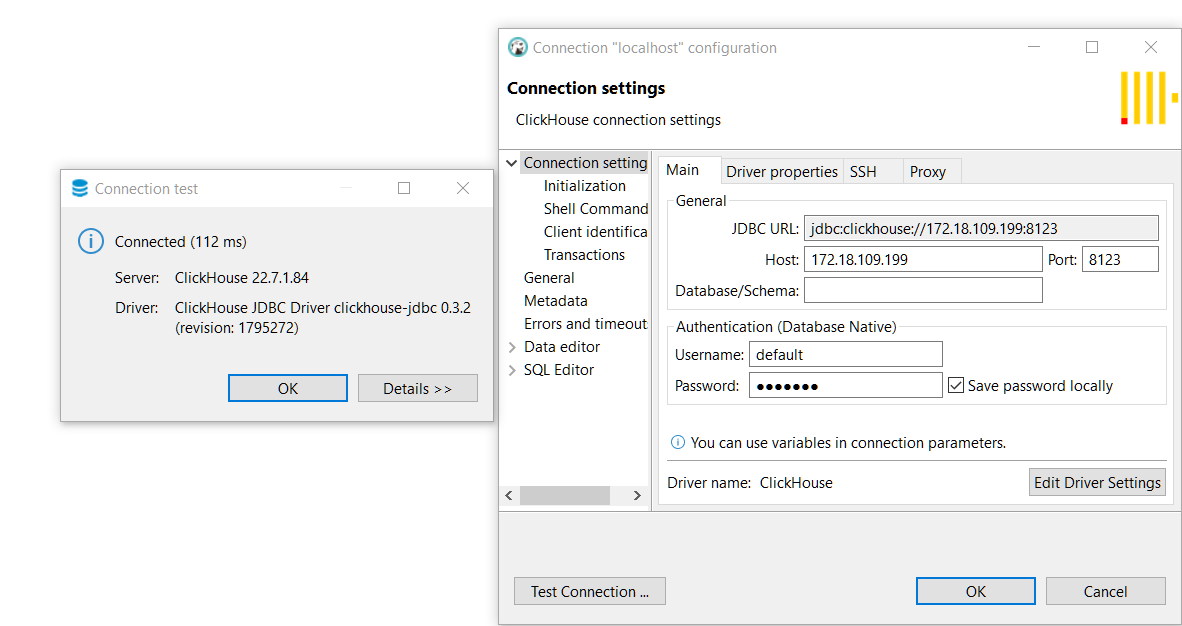Expand the Data editor tree node
The image size is (1182, 626).
click(512, 347)
